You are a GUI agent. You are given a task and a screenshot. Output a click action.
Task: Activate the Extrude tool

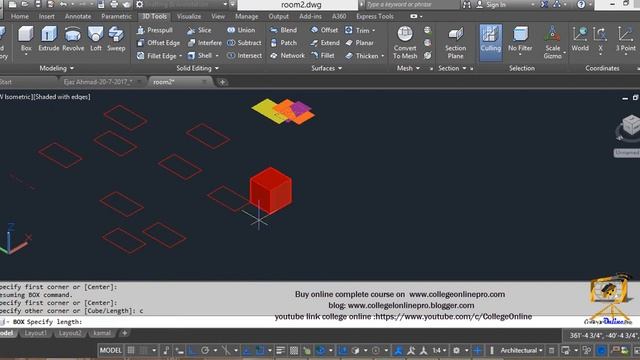(x=49, y=38)
